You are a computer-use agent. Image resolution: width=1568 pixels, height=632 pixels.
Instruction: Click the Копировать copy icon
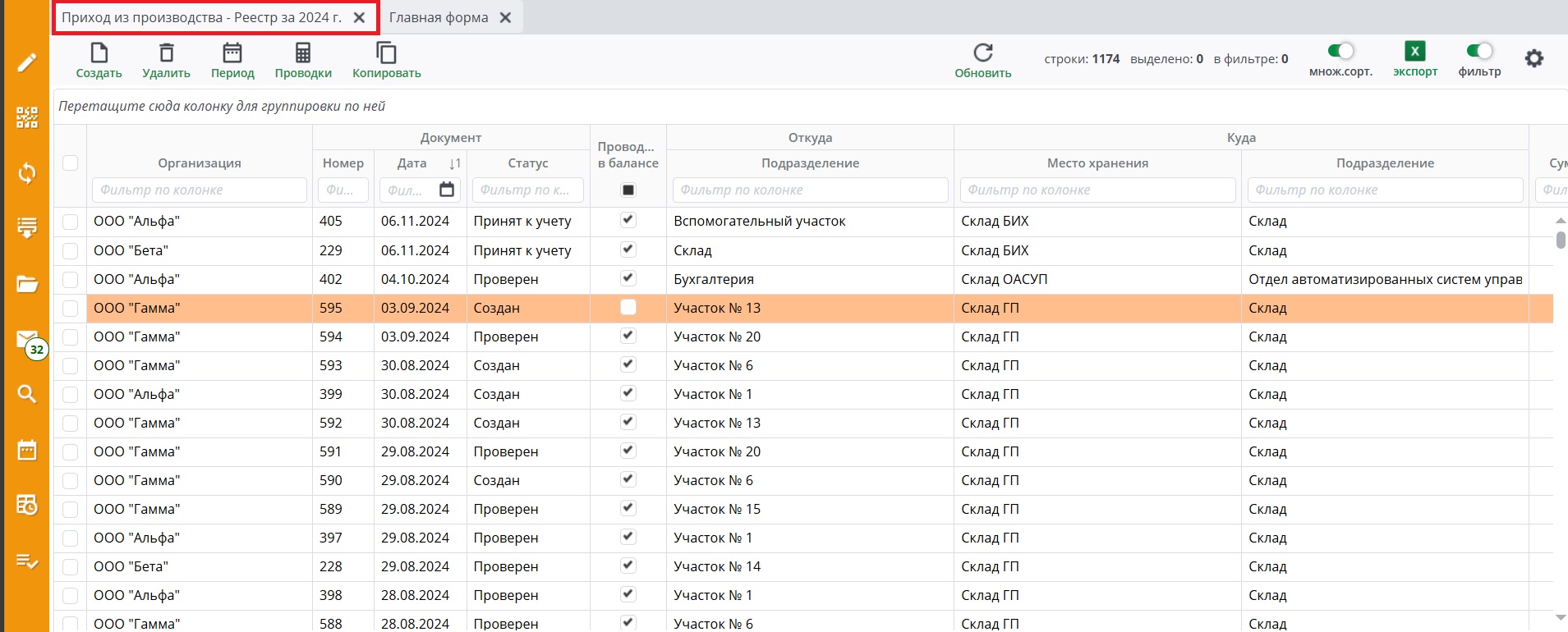[x=386, y=53]
